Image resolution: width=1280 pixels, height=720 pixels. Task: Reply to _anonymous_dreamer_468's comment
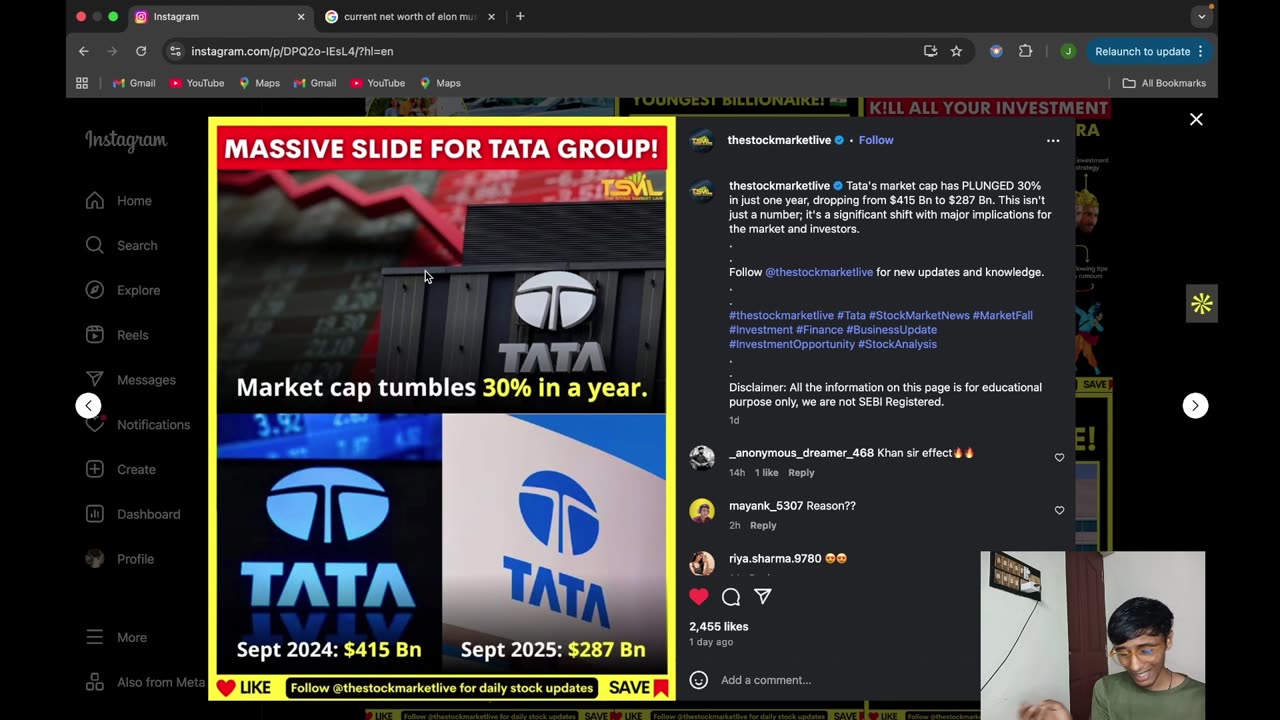pyautogui.click(x=801, y=472)
